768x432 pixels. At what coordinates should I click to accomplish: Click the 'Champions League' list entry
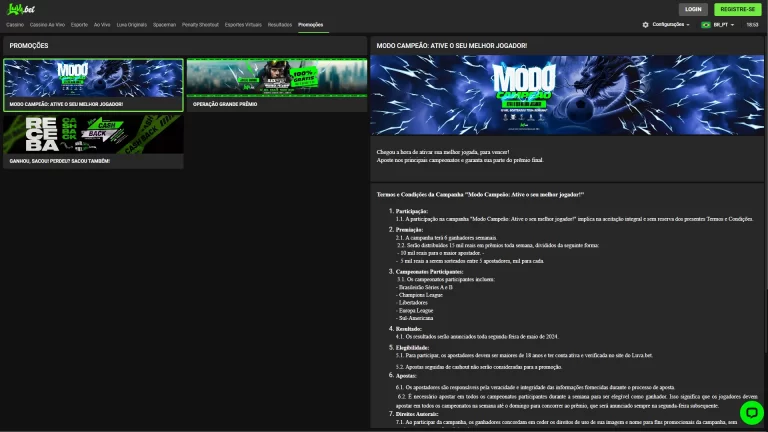point(420,295)
